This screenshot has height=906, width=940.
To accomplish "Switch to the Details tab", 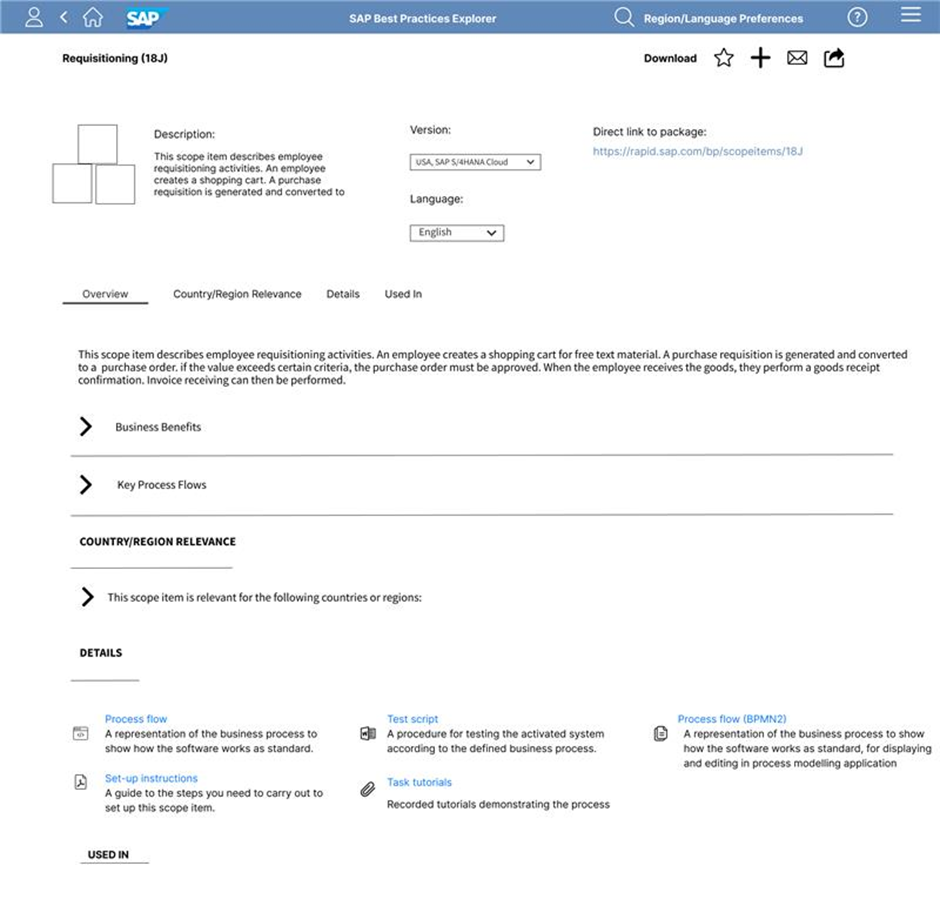I will [343, 294].
